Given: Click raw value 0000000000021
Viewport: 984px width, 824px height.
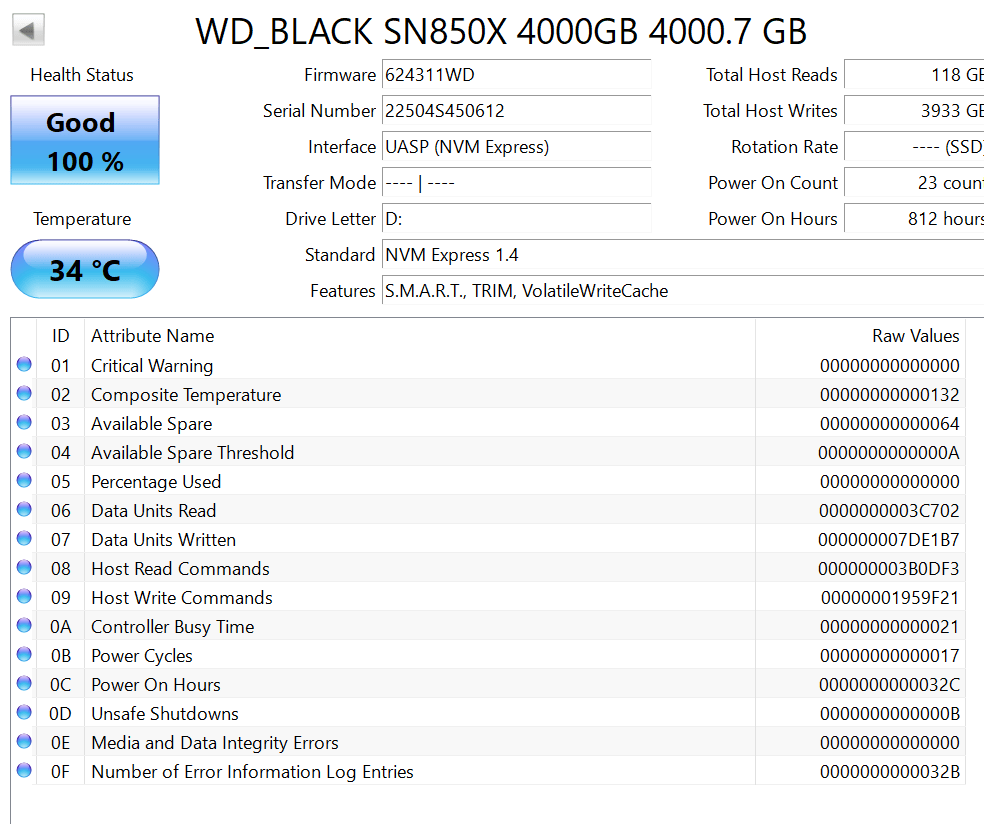Looking at the screenshot, I should point(889,626).
